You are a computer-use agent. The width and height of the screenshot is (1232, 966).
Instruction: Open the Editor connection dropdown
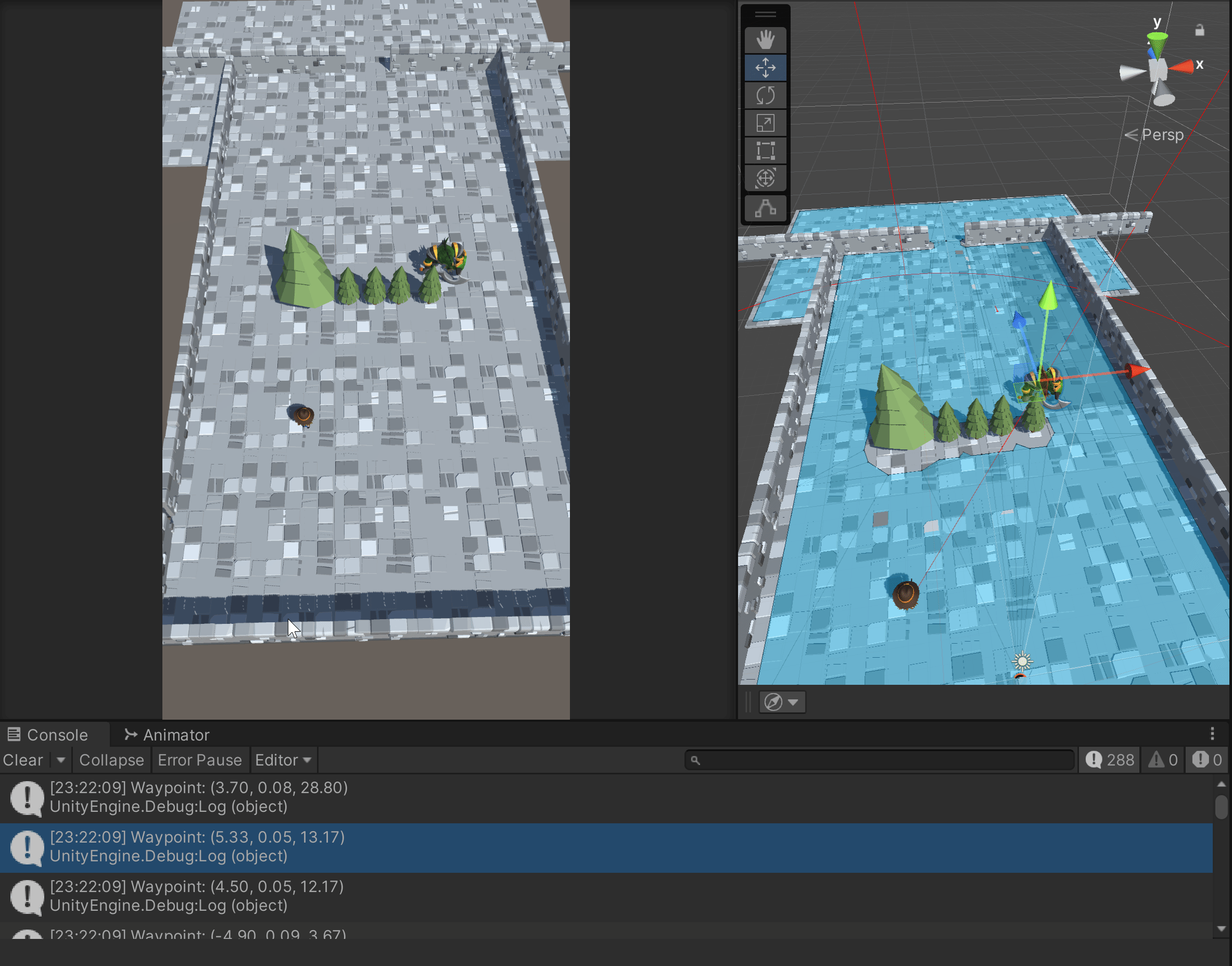point(283,760)
